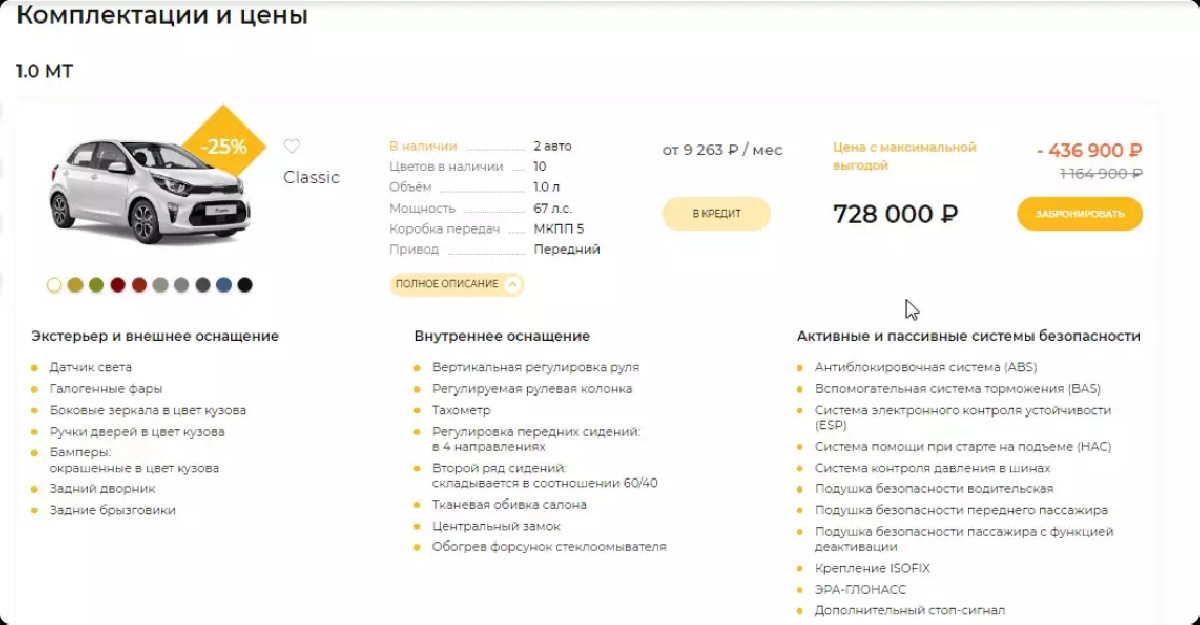Viewport: 1200px width, 625px height.
Task: Select the green color swatch
Action: click(x=96, y=285)
